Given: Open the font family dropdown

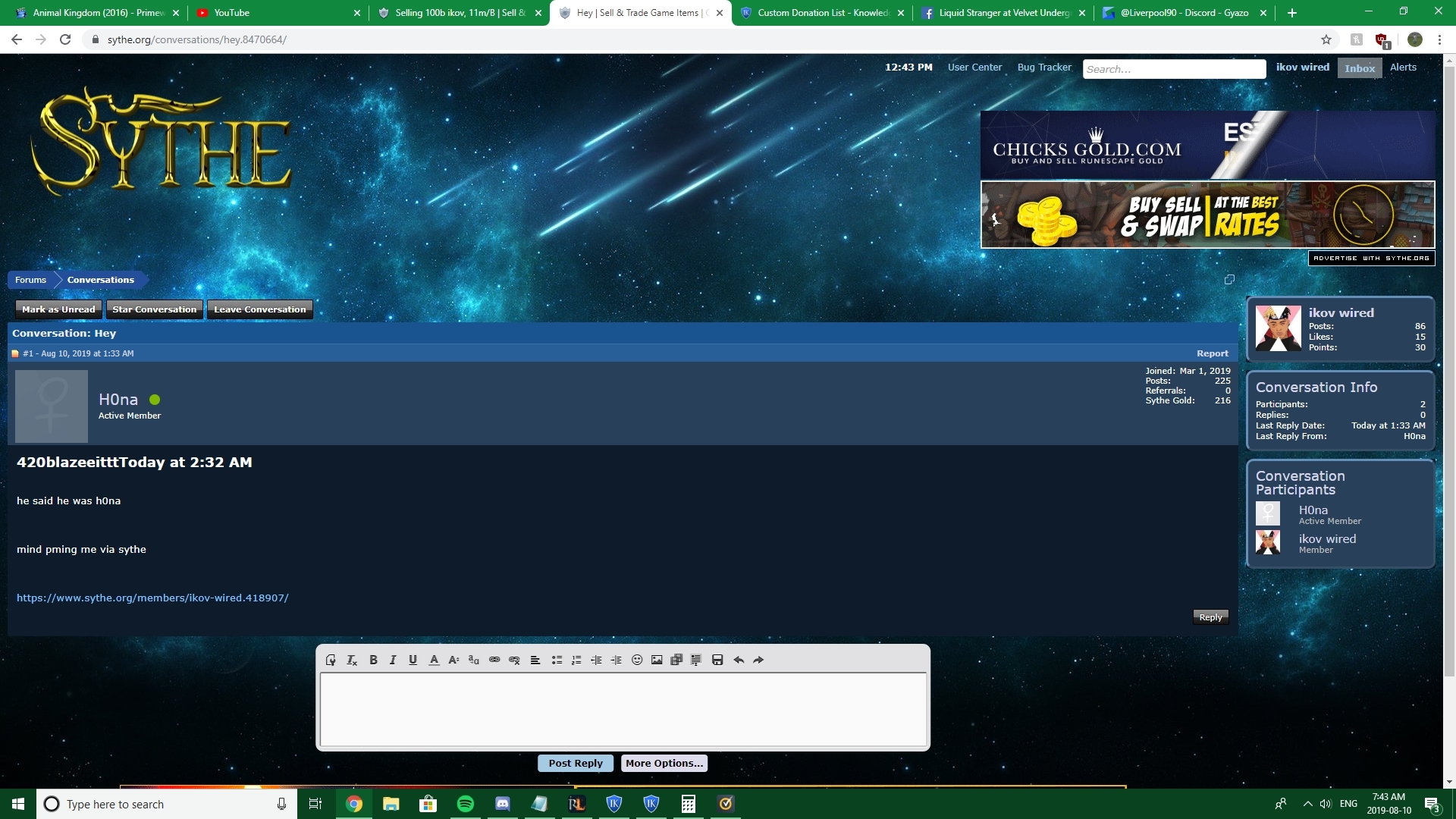Looking at the screenshot, I should click(474, 660).
